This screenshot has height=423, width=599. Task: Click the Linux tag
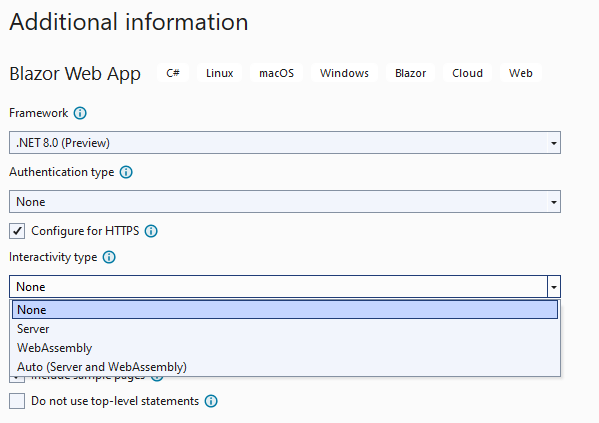point(220,73)
